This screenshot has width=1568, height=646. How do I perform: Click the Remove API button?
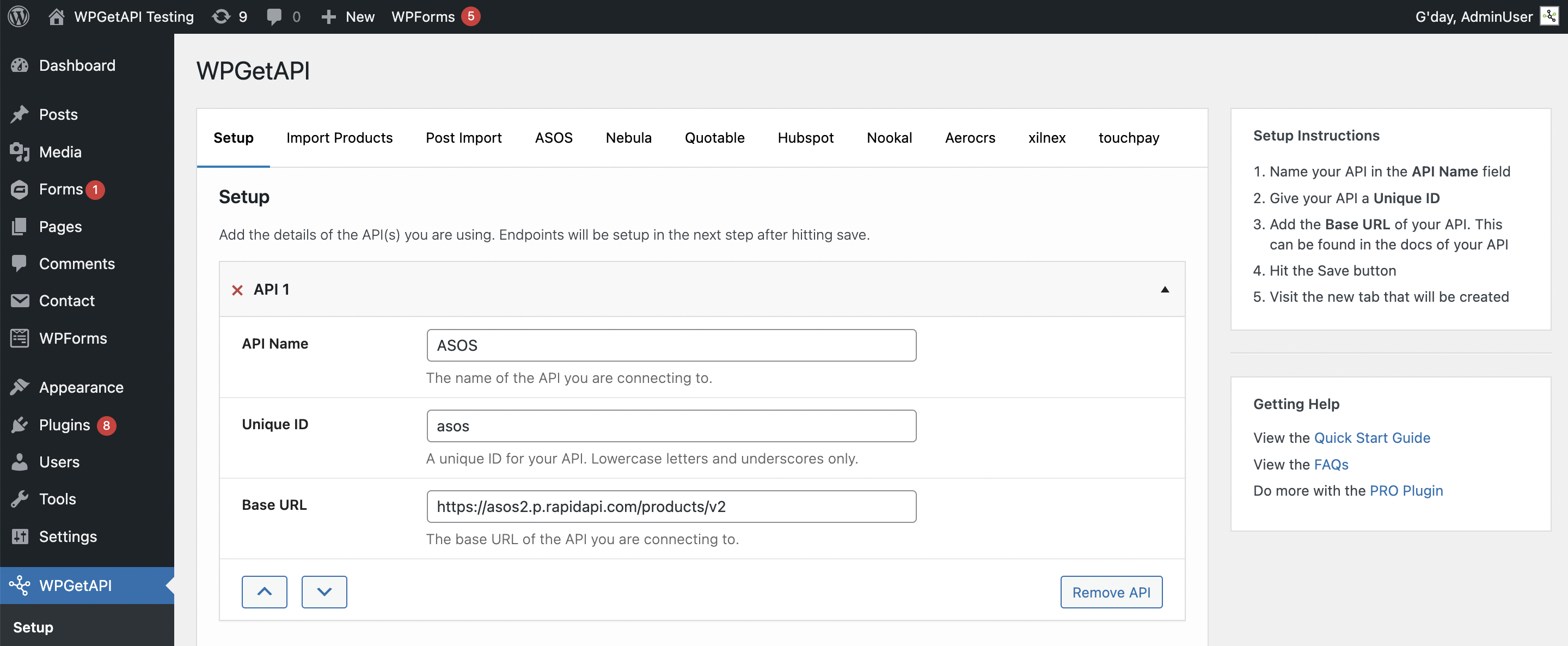coord(1111,592)
